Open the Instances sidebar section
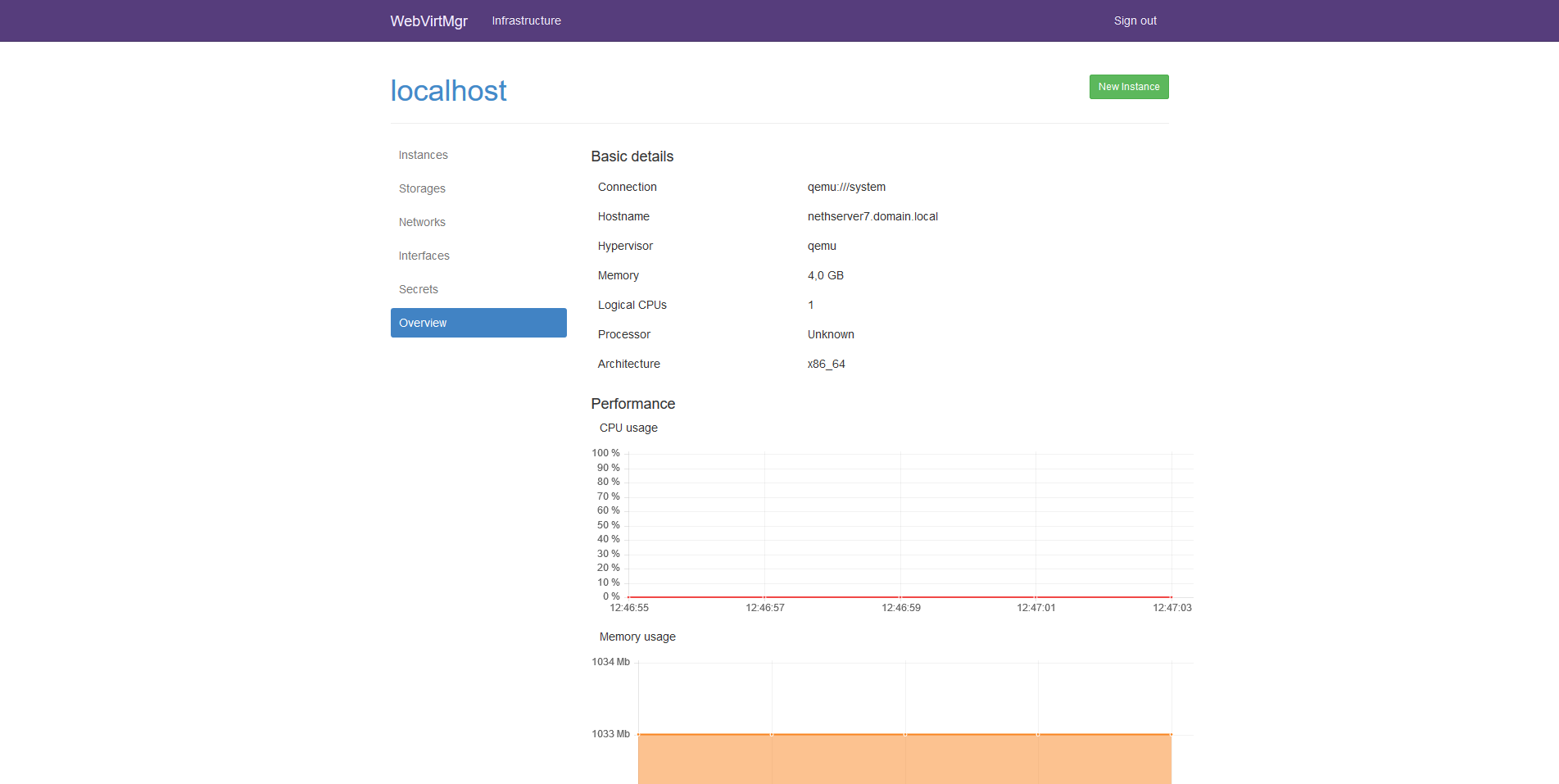This screenshot has height=784, width=1559. click(x=424, y=155)
